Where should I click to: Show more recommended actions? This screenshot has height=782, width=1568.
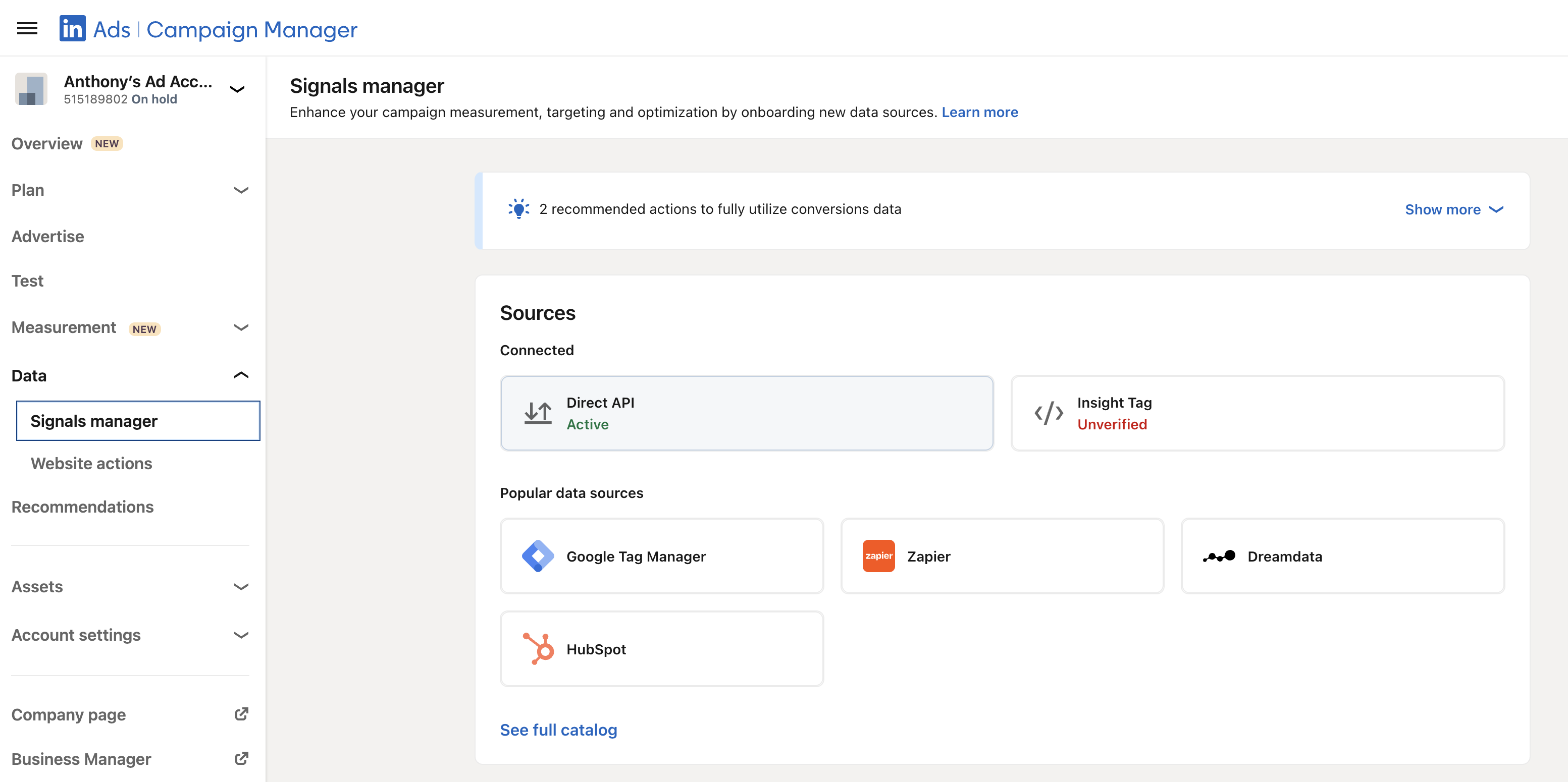click(x=1453, y=210)
